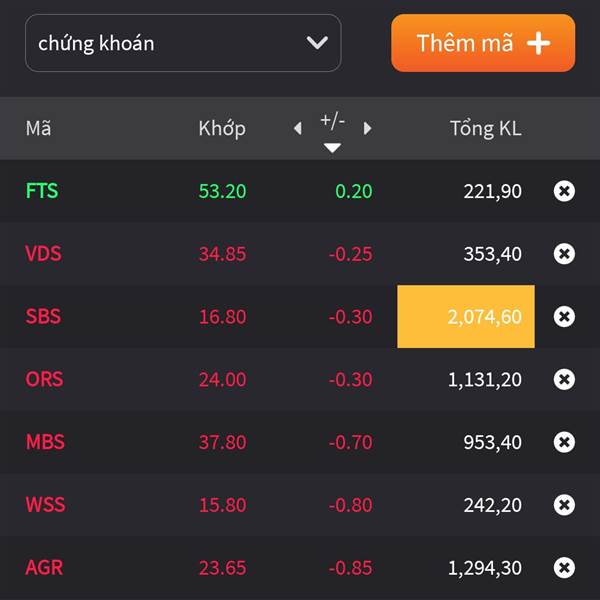Show previous column with left arrow
Image resolution: width=600 pixels, height=600 pixels.
(x=298, y=128)
